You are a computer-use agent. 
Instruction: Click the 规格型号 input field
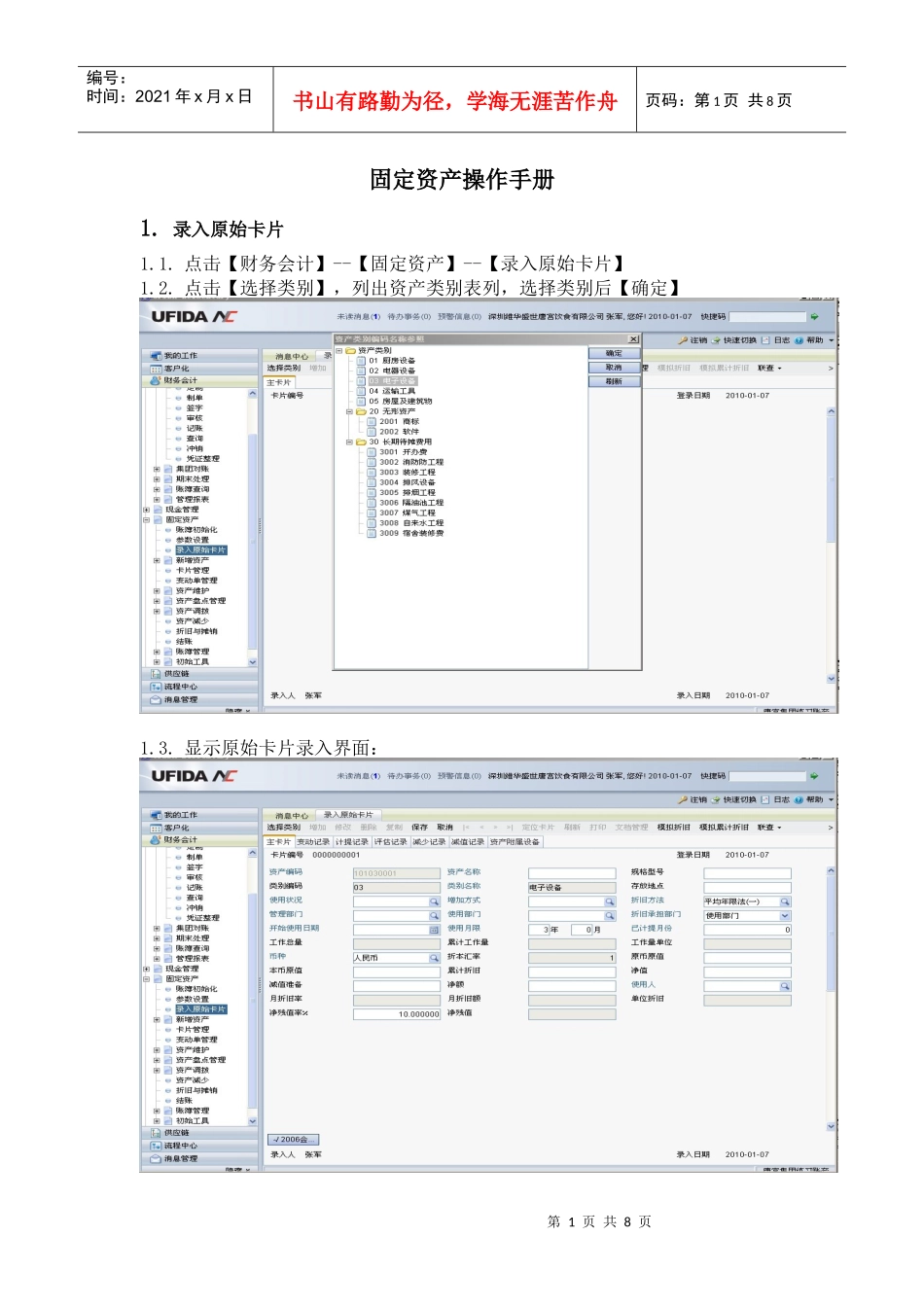tap(747, 873)
